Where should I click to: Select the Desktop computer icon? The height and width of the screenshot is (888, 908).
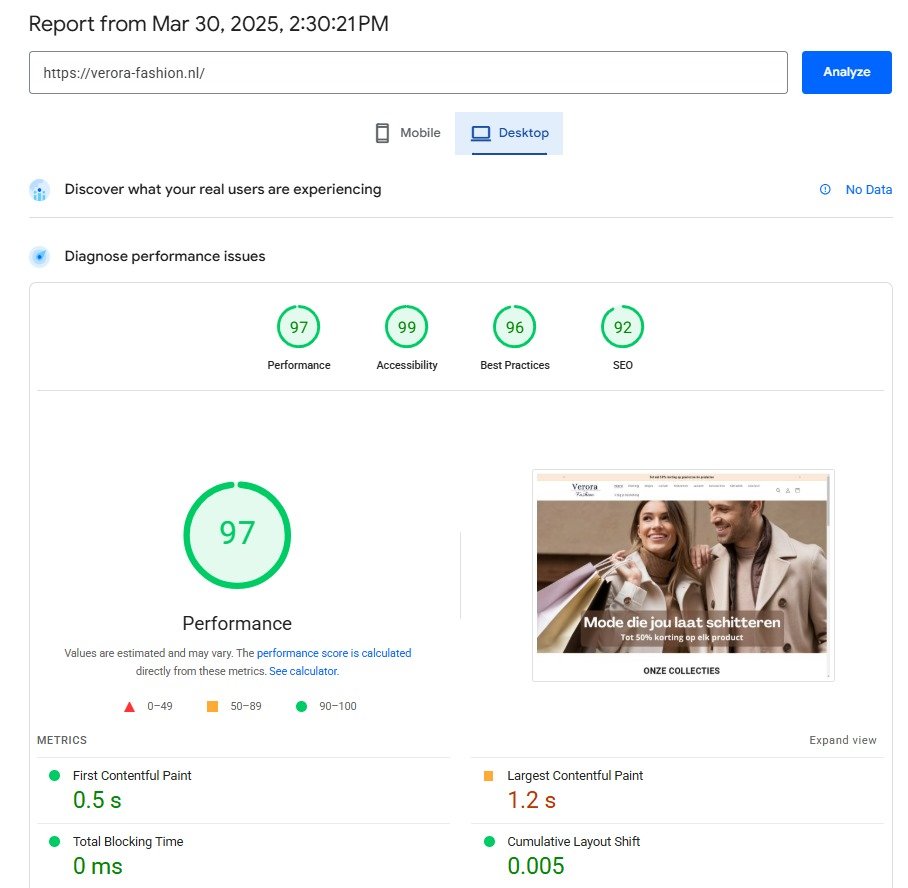[x=483, y=131]
